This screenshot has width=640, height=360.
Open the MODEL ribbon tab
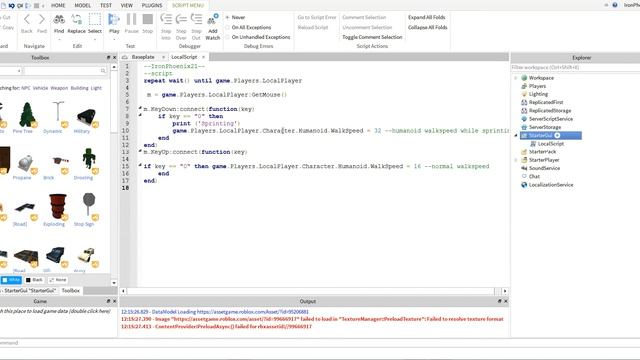pos(82,5)
